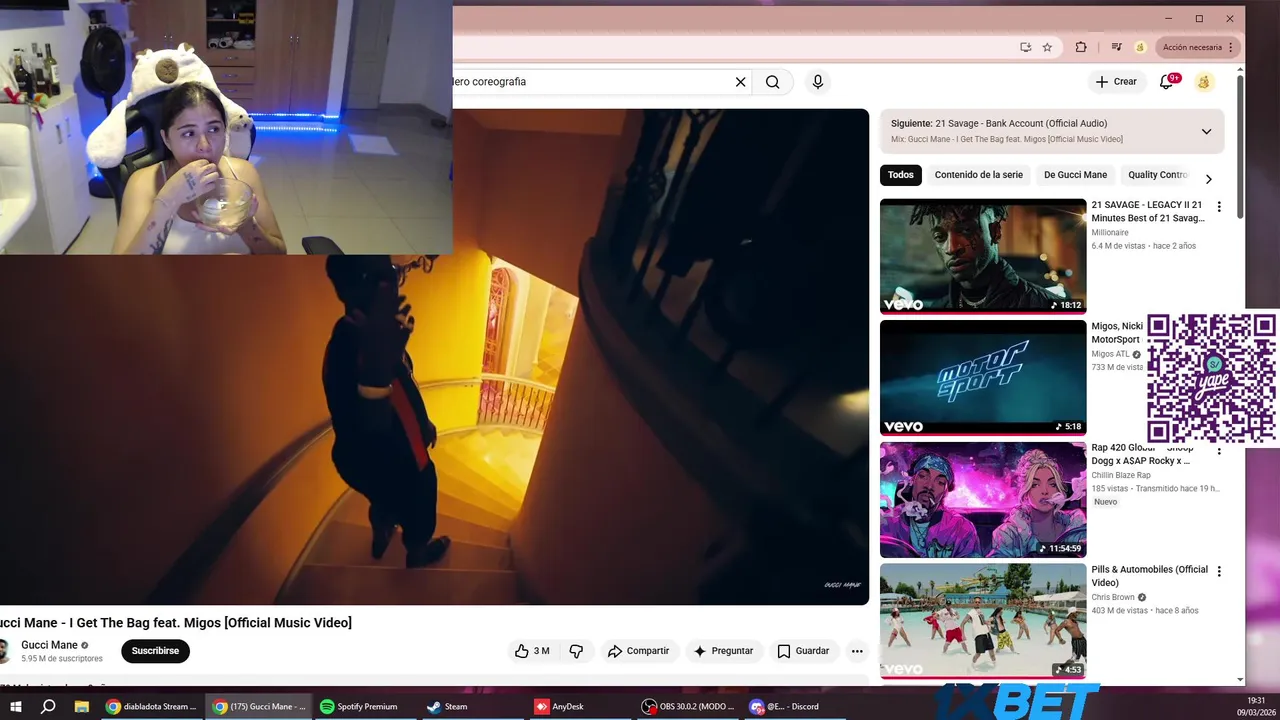Open the Chrome extensions puzzle icon
Image resolution: width=1280 pixels, height=720 pixels.
tap(1081, 47)
